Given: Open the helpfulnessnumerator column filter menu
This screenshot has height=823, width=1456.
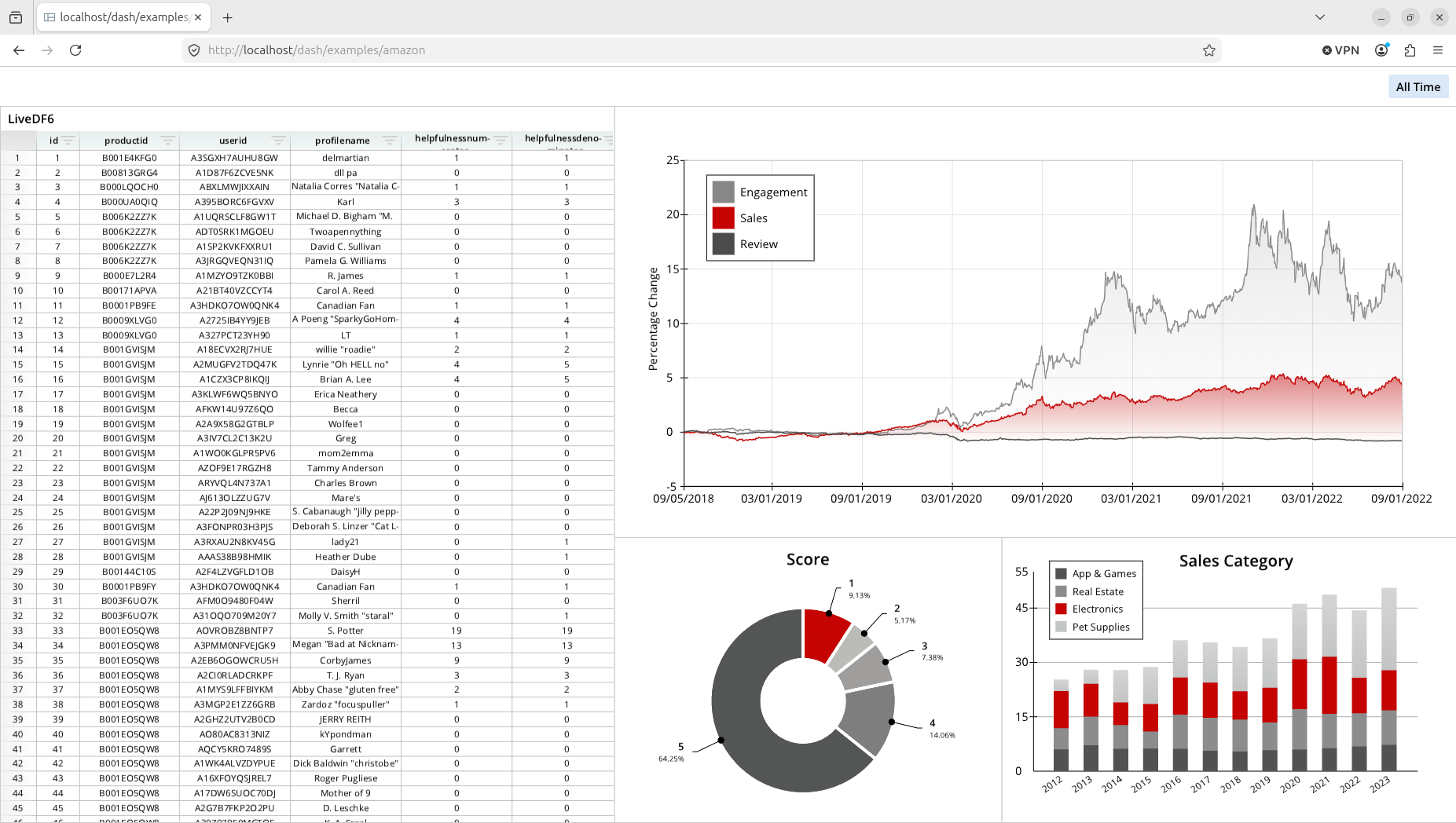Looking at the screenshot, I should [x=501, y=141].
